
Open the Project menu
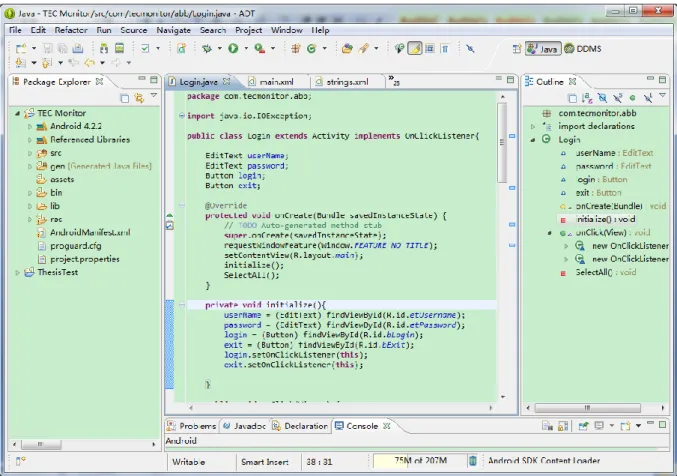[248, 30]
